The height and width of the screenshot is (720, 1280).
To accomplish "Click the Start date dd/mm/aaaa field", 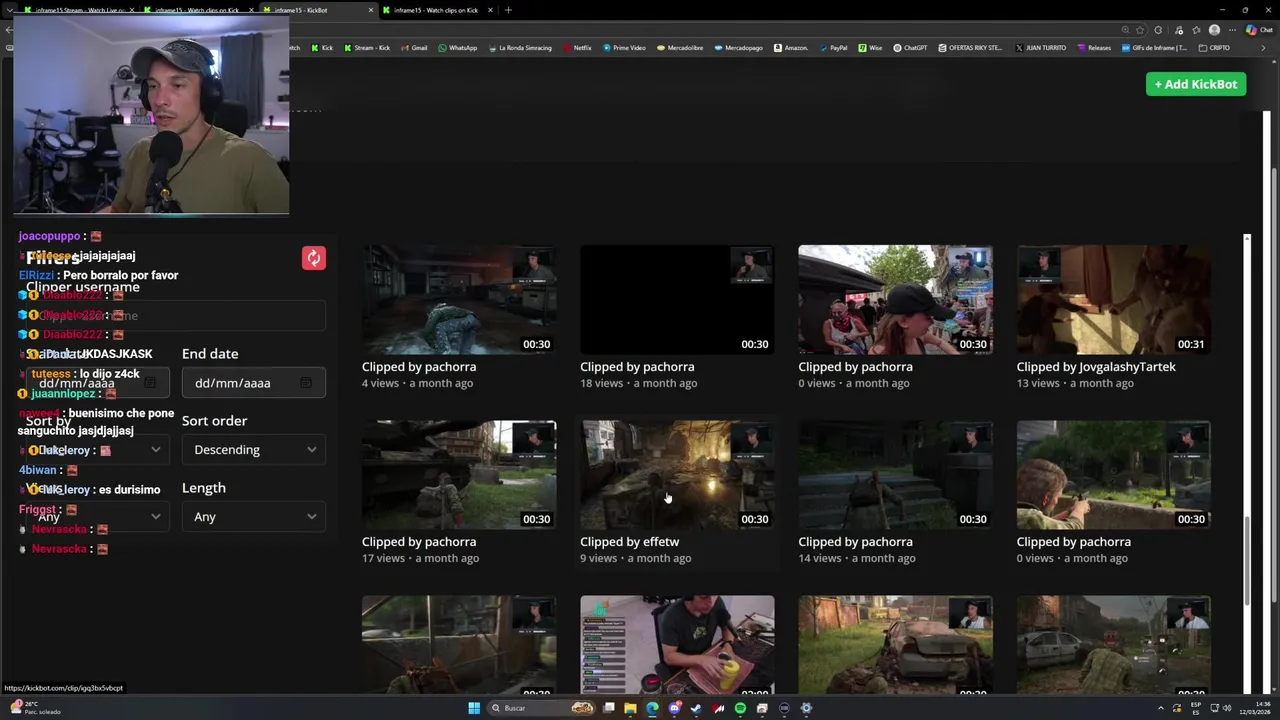I will pyautogui.click(x=97, y=383).
